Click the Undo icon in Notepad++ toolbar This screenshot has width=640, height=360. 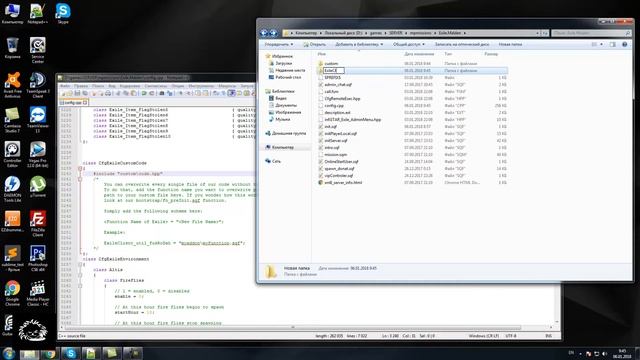(144, 93)
